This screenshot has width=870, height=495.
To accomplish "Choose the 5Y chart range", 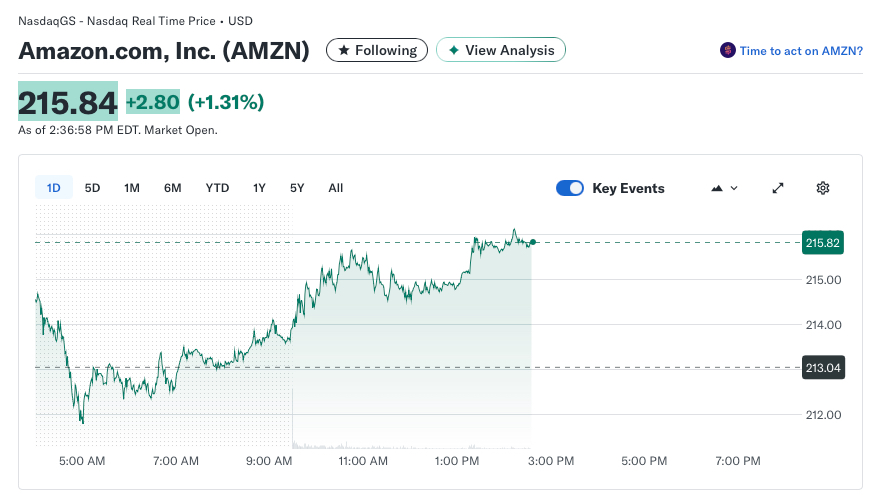I will [297, 188].
